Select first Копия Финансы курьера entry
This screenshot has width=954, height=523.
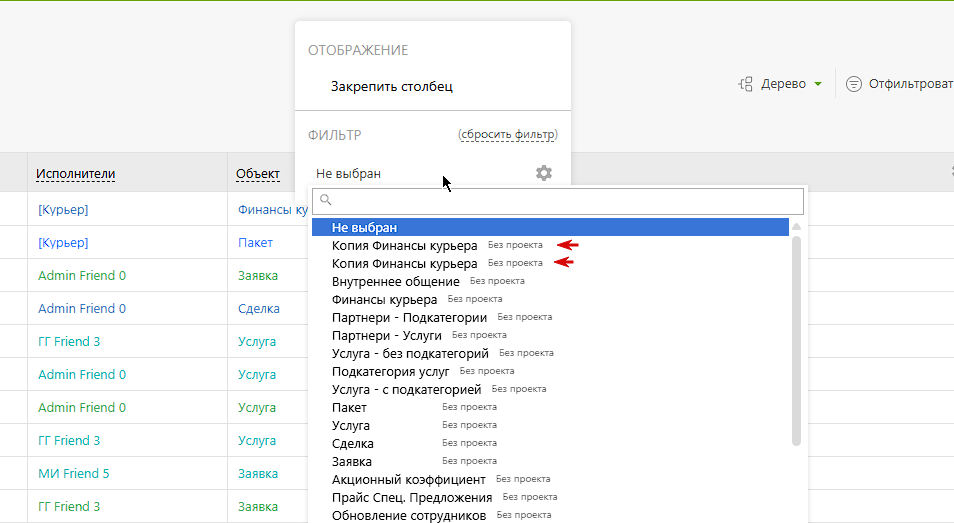coord(404,246)
